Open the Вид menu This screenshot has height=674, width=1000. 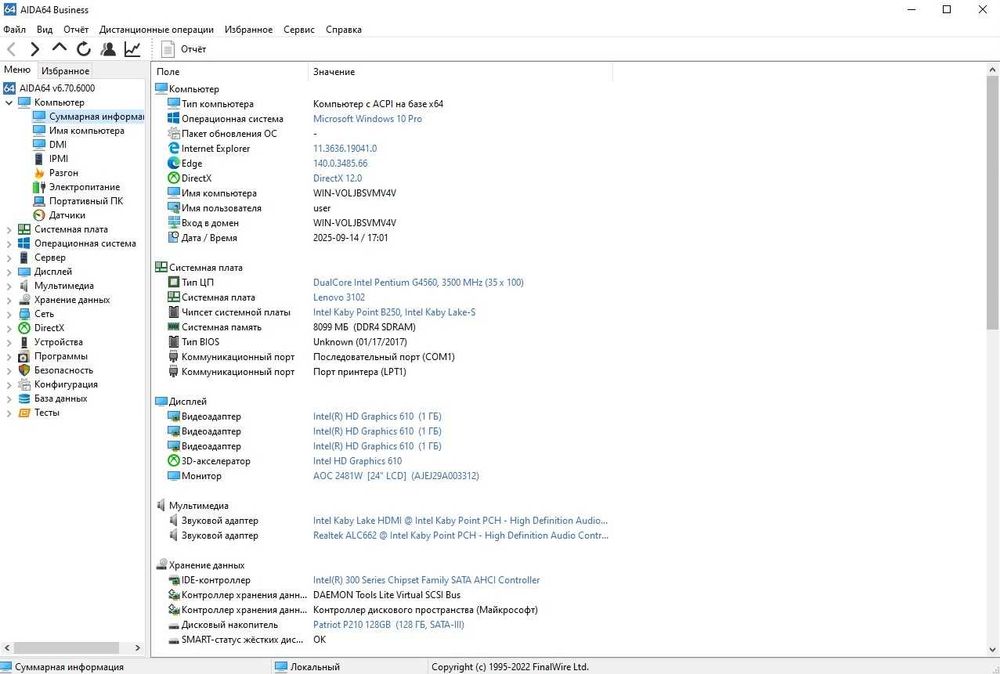45,29
